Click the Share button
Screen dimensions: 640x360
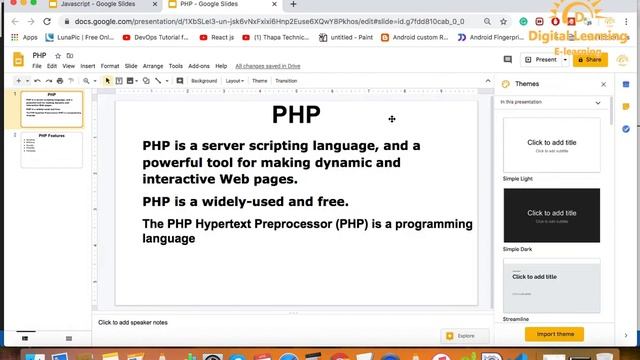coord(590,60)
